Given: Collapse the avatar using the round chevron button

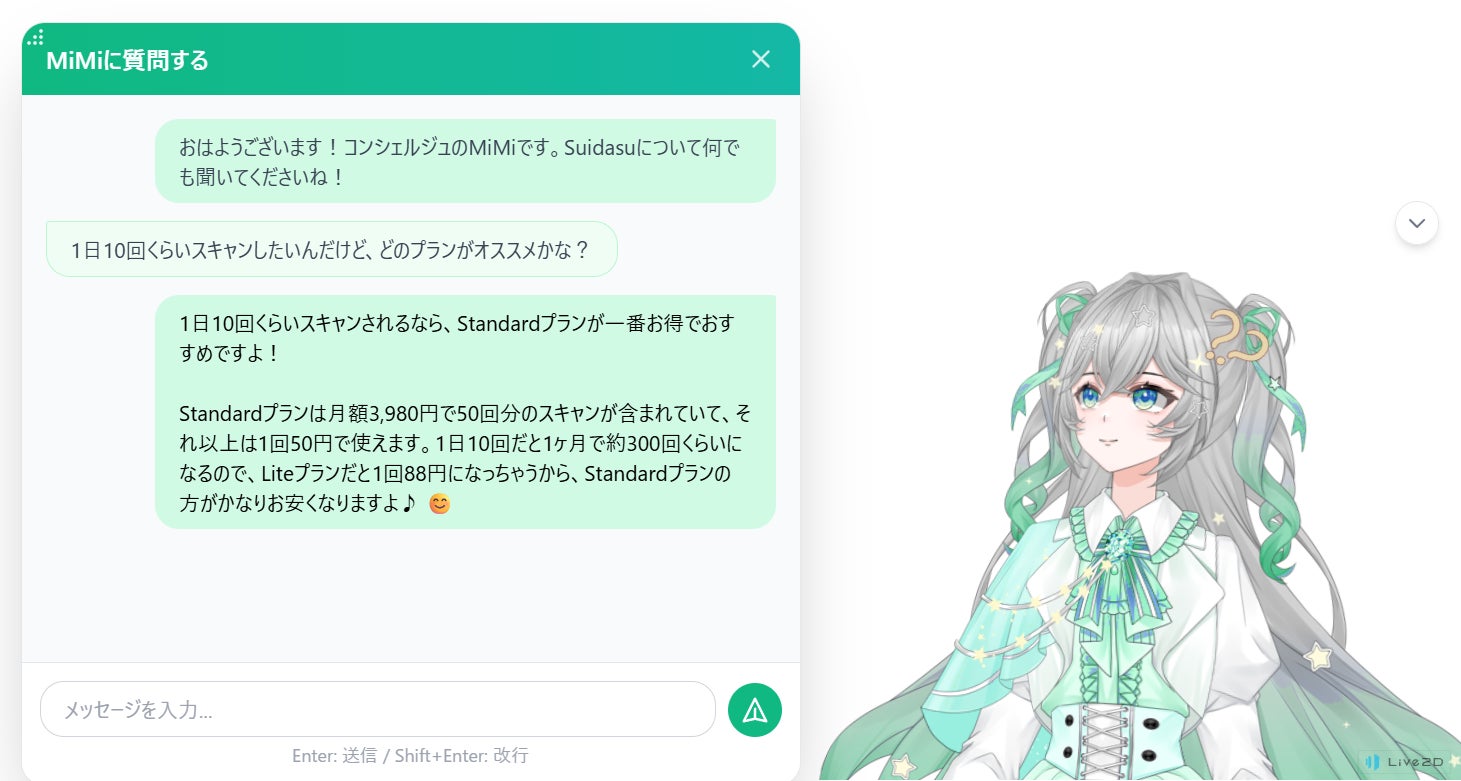Looking at the screenshot, I should pyautogui.click(x=1417, y=223).
